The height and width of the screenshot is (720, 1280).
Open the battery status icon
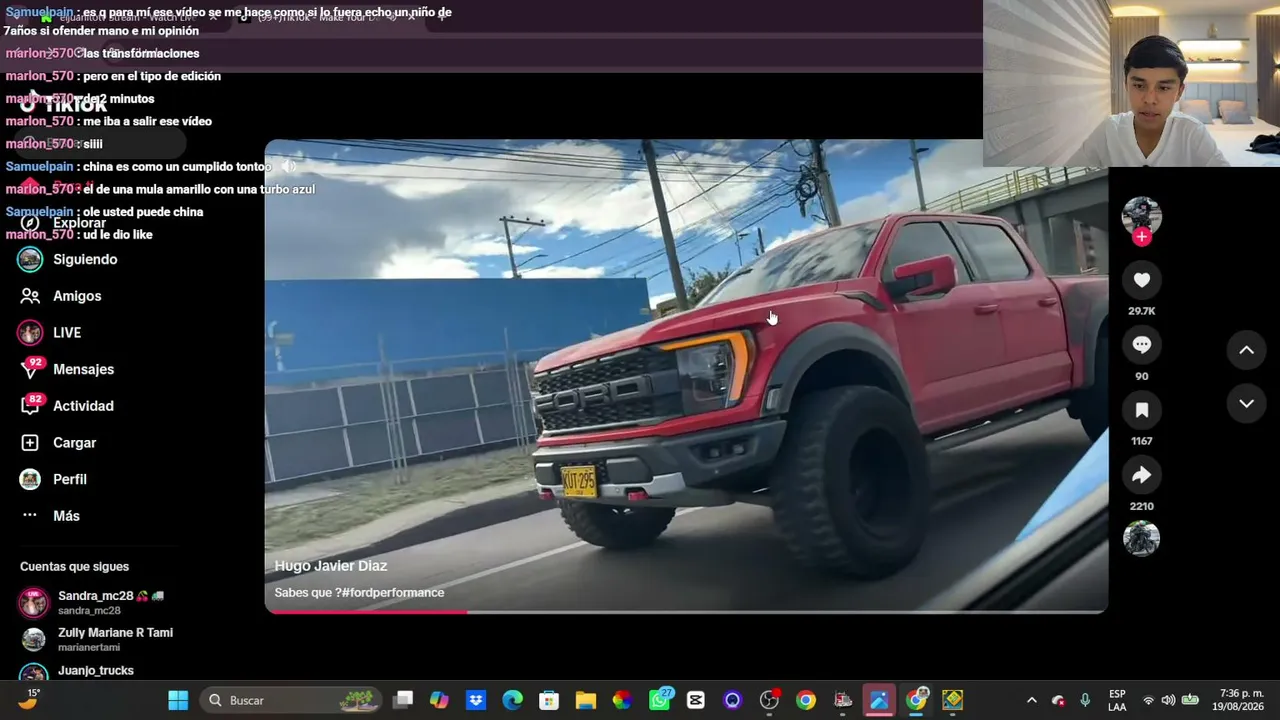point(1190,700)
